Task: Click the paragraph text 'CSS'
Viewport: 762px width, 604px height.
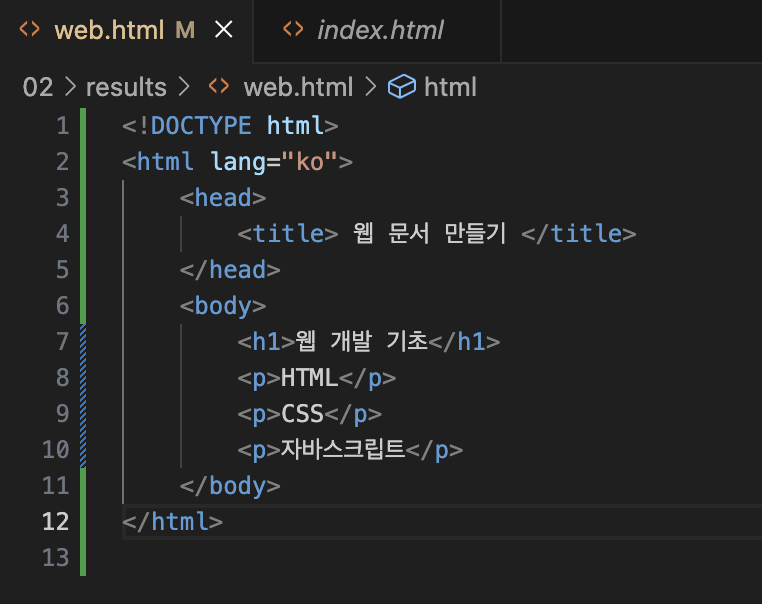Action: tap(302, 414)
